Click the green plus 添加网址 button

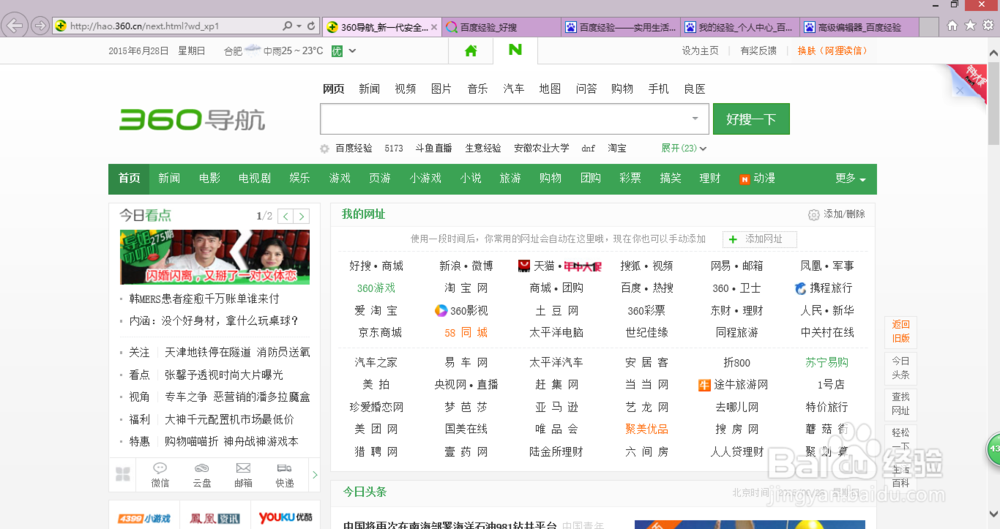pos(760,239)
